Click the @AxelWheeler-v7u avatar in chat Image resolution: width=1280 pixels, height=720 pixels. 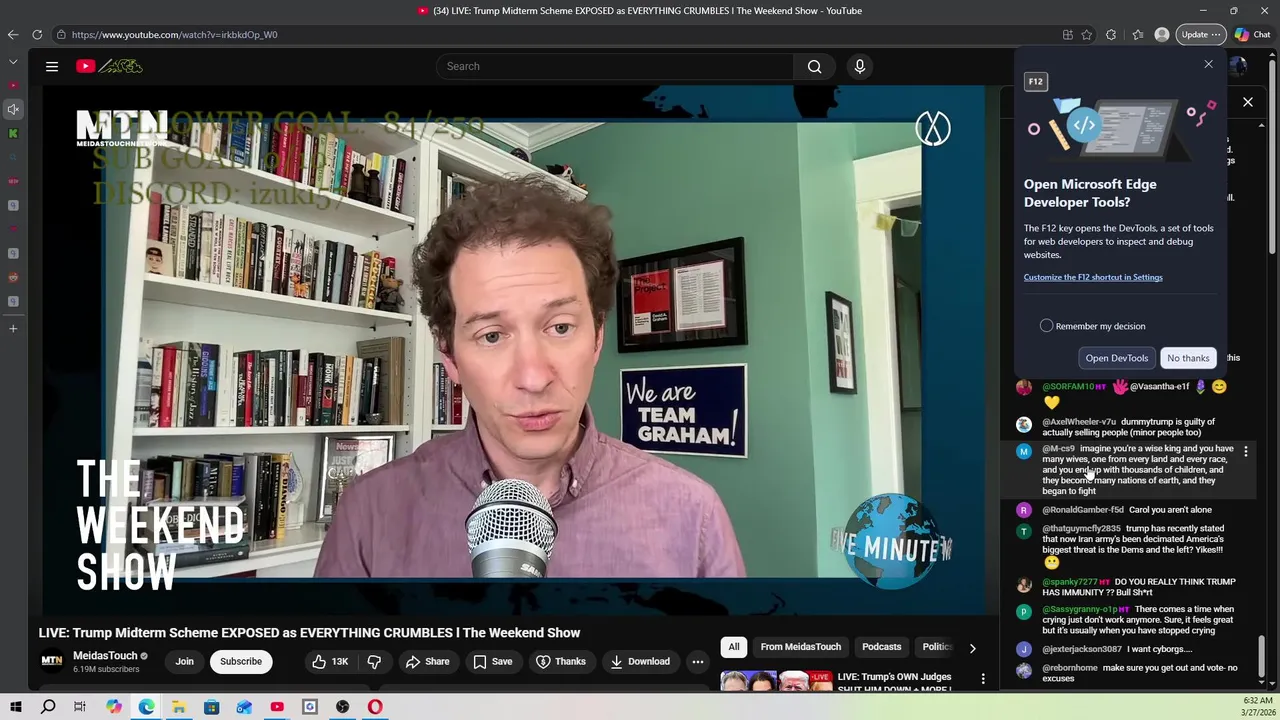pos(1024,424)
